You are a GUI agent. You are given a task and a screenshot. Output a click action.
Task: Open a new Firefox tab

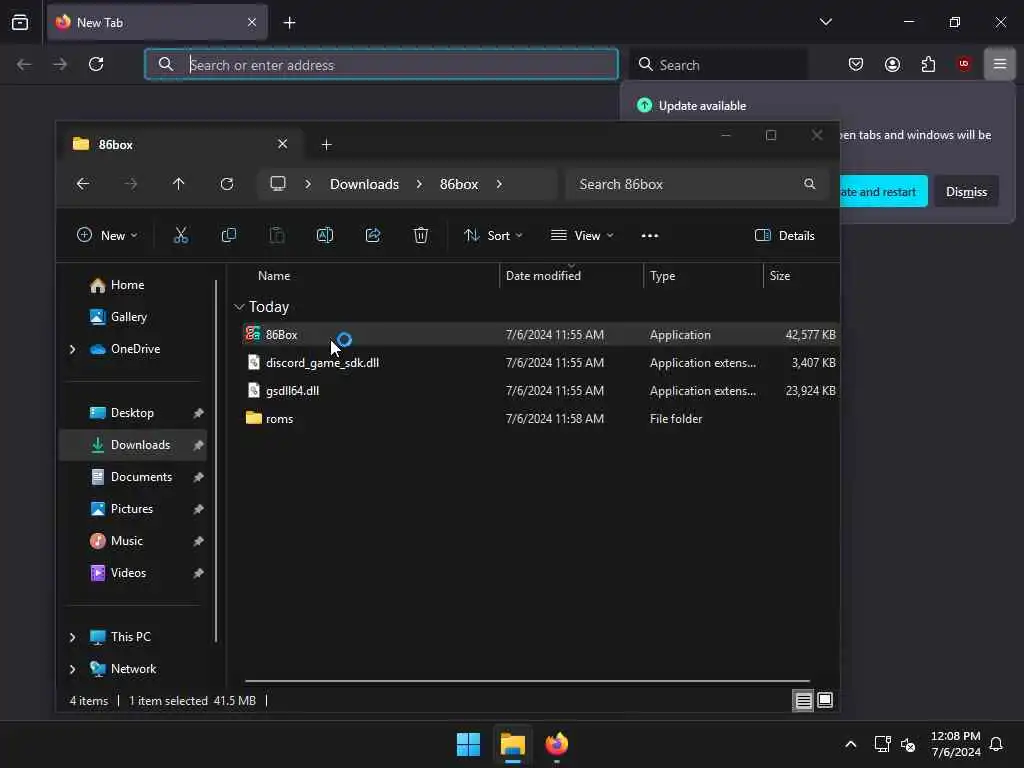coord(289,23)
